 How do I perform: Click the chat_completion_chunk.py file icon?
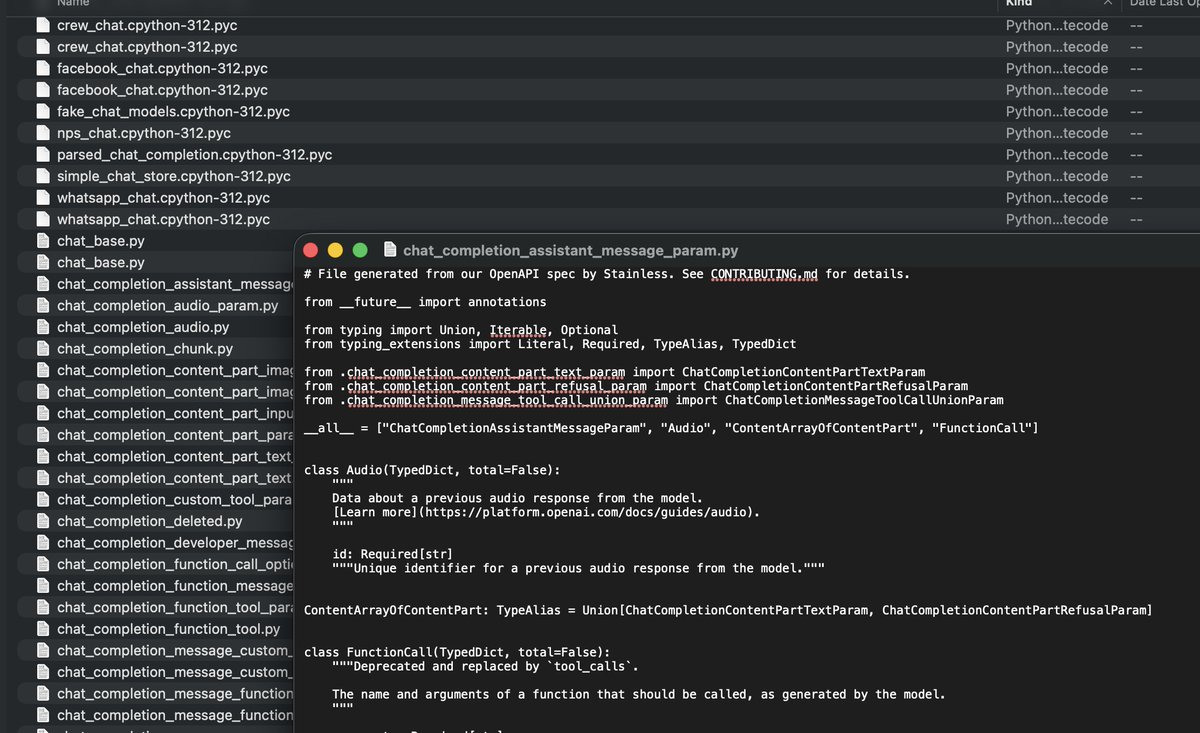tap(43, 349)
